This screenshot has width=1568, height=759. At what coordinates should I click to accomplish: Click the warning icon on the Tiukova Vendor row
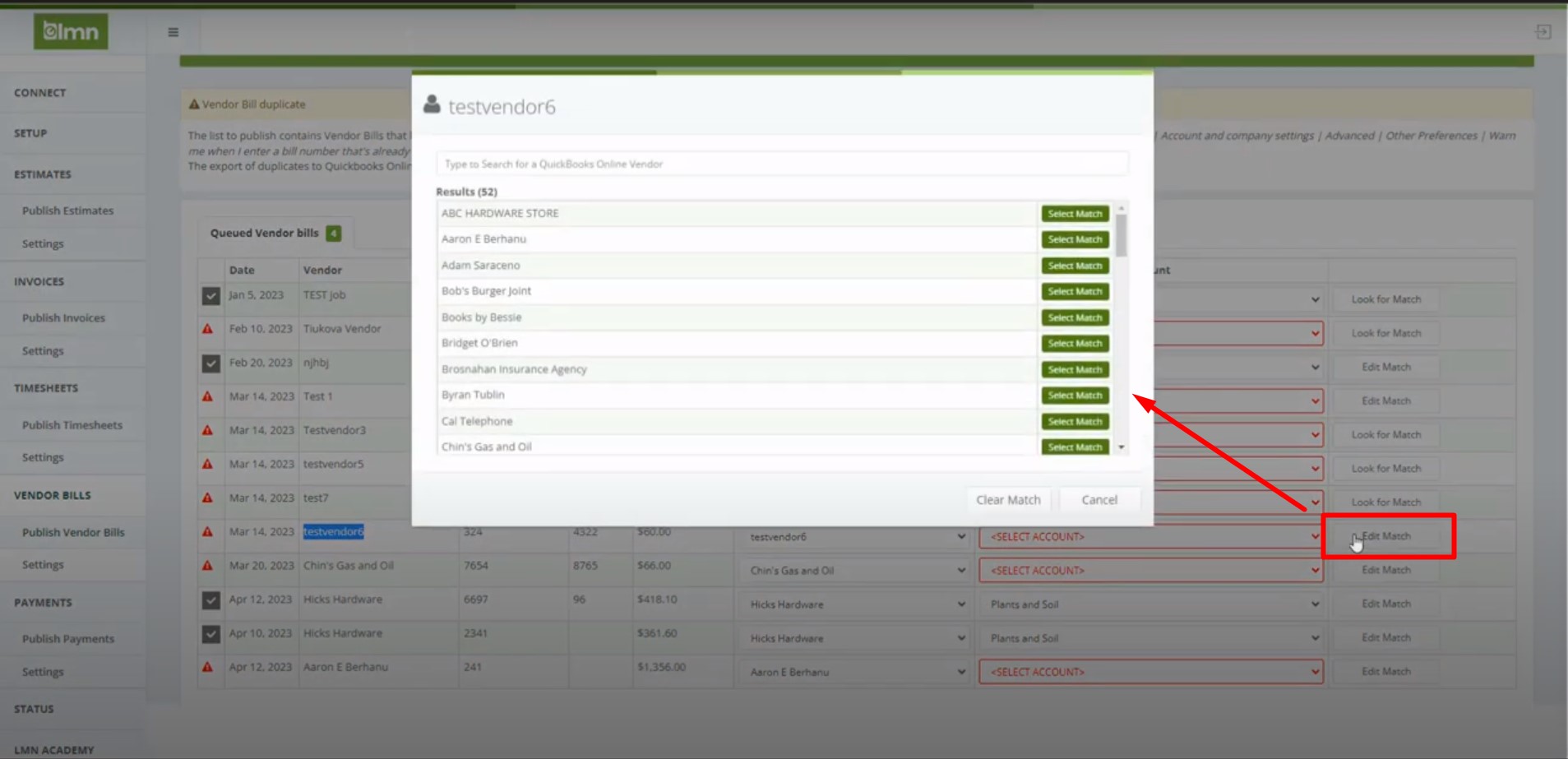click(x=210, y=328)
